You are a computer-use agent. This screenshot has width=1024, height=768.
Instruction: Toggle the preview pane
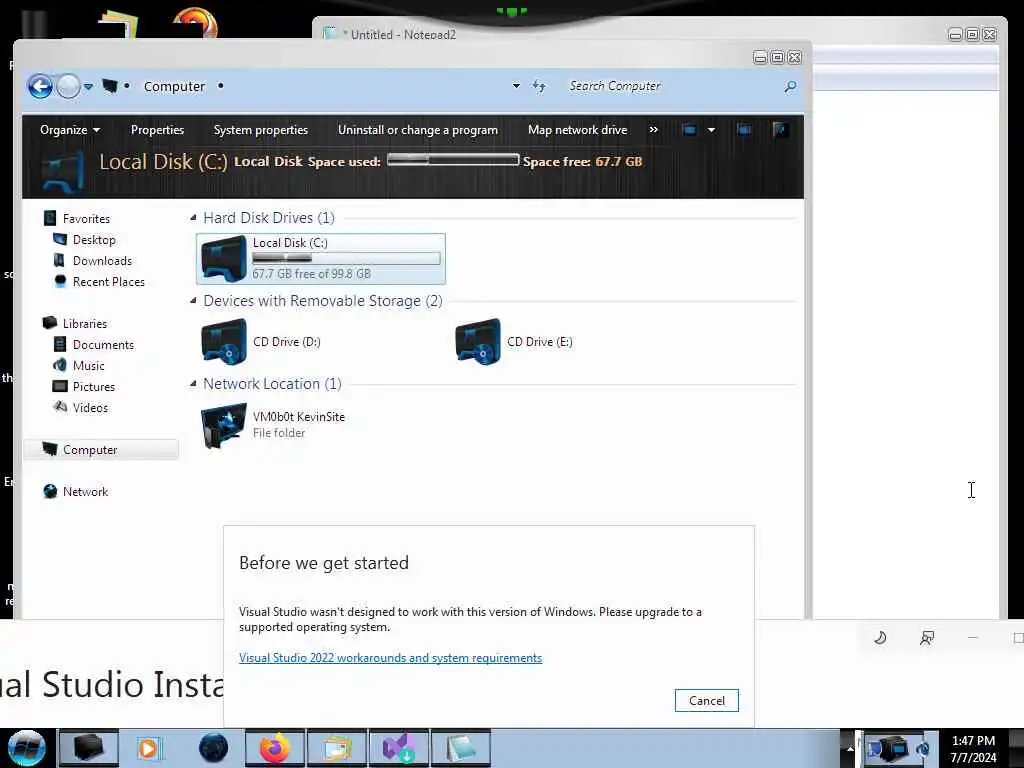tap(744, 130)
